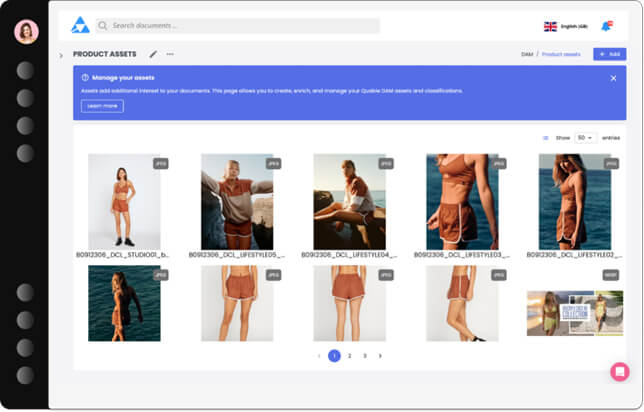Open the Show 50 entries dropdown
Screen dimensions: 644x412
coord(585,138)
